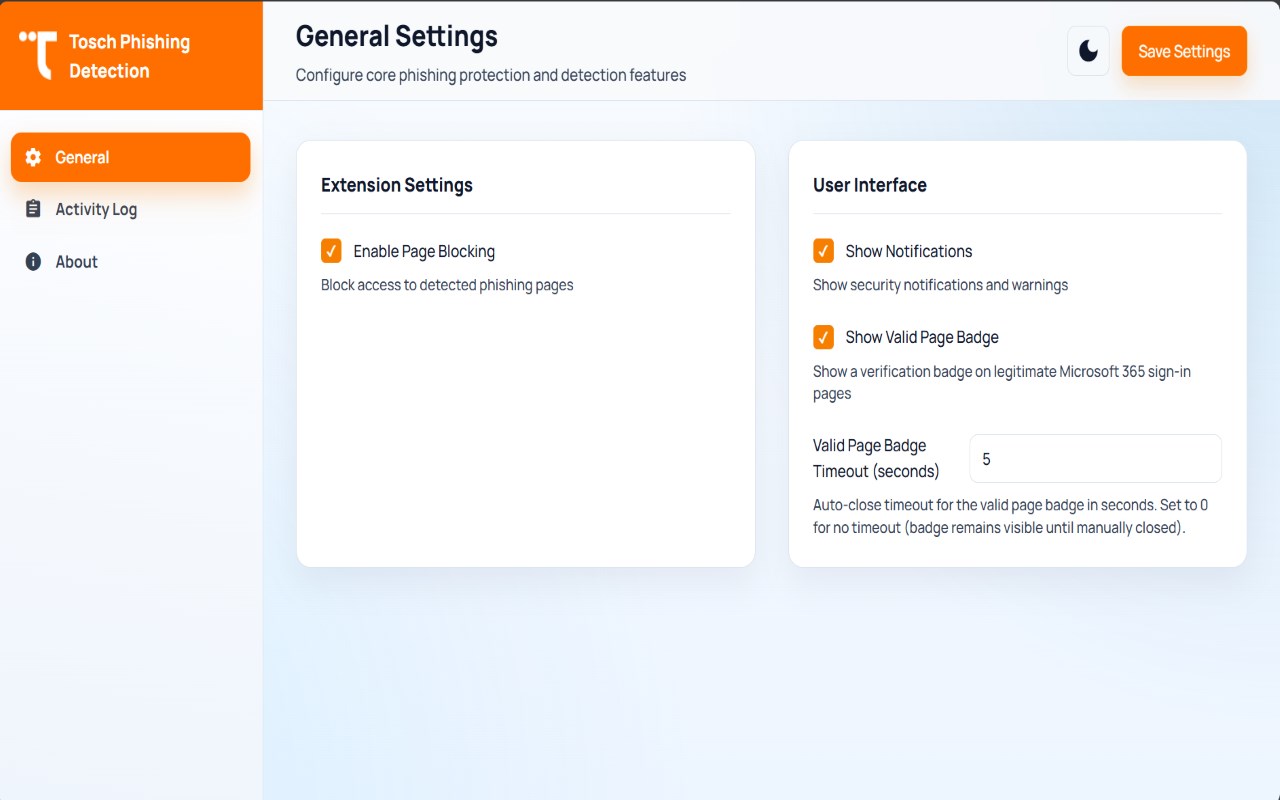The height and width of the screenshot is (800, 1280).
Task: Click the User Interface card heading
Action: click(869, 185)
